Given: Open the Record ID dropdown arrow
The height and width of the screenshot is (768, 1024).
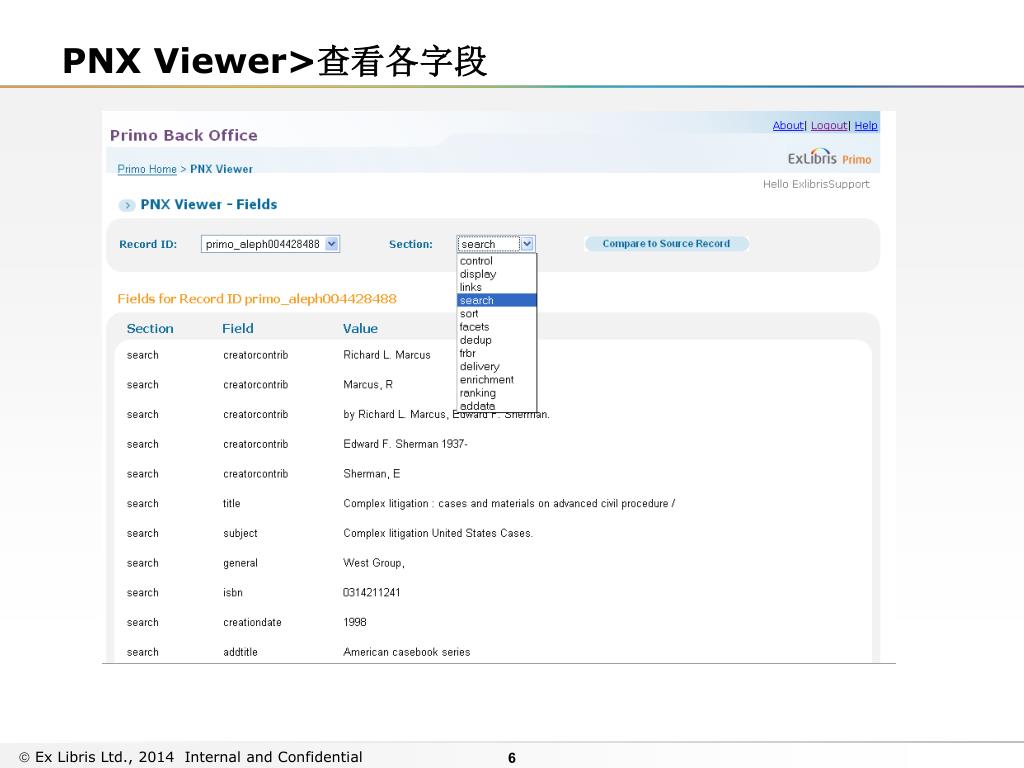Looking at the screenshot, I should [x=332, y=244].
